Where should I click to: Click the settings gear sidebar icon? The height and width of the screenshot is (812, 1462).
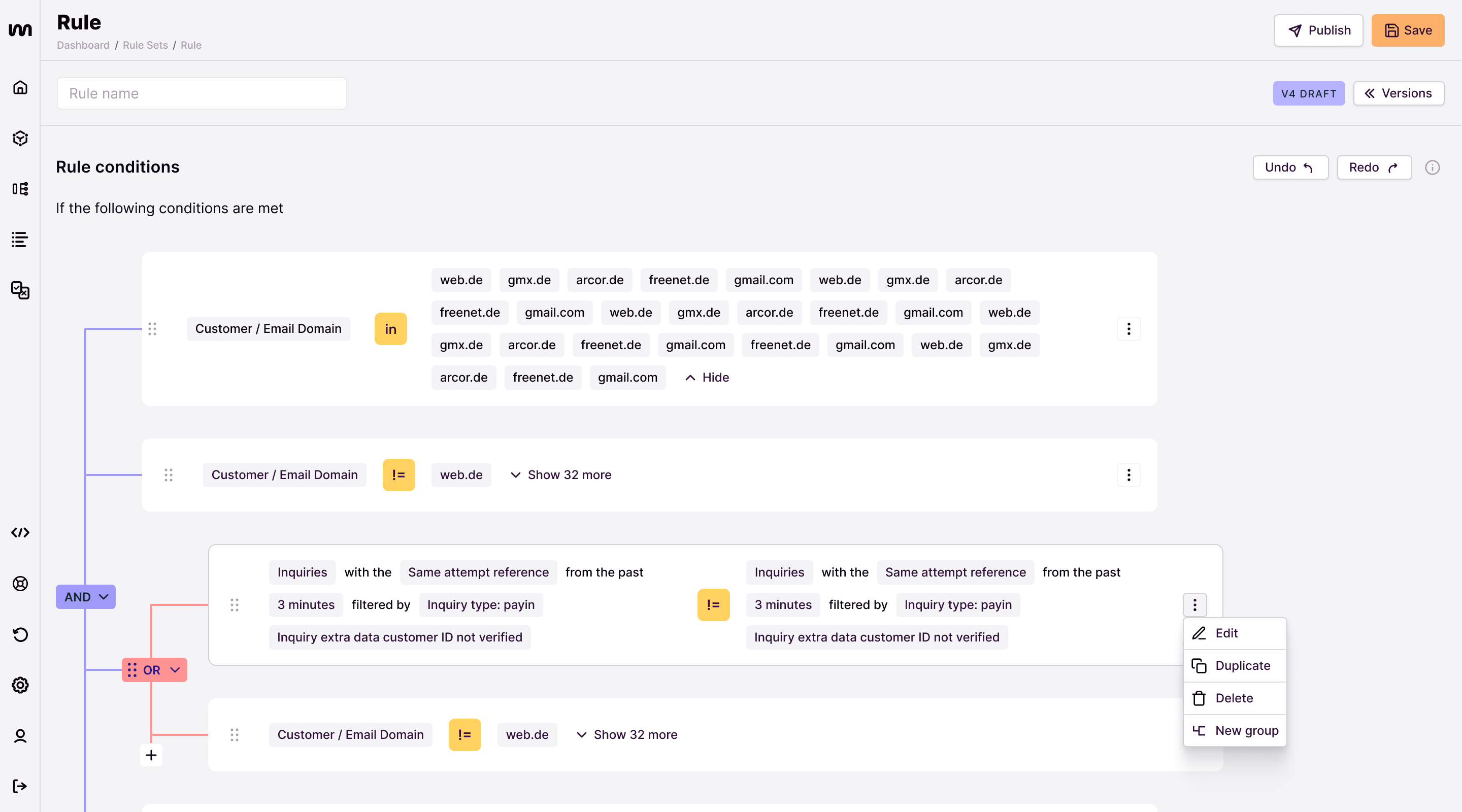point(20,685)
